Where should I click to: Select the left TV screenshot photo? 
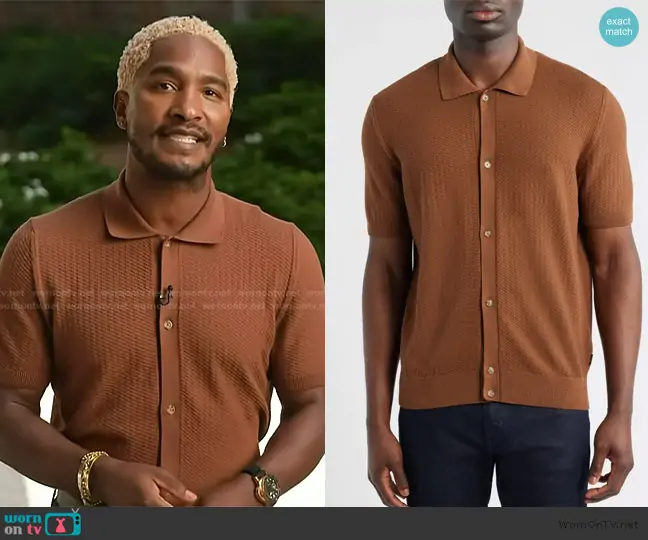(x=162, y=253)
